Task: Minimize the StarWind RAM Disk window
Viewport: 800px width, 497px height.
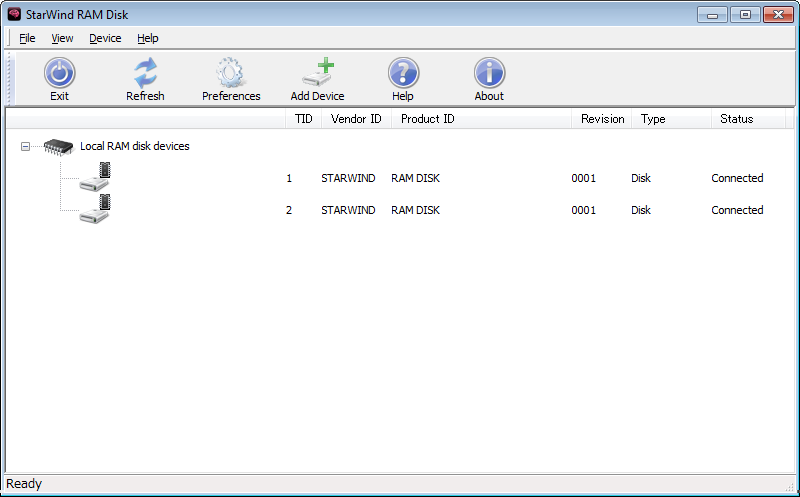Action: [x=712, y=15]
